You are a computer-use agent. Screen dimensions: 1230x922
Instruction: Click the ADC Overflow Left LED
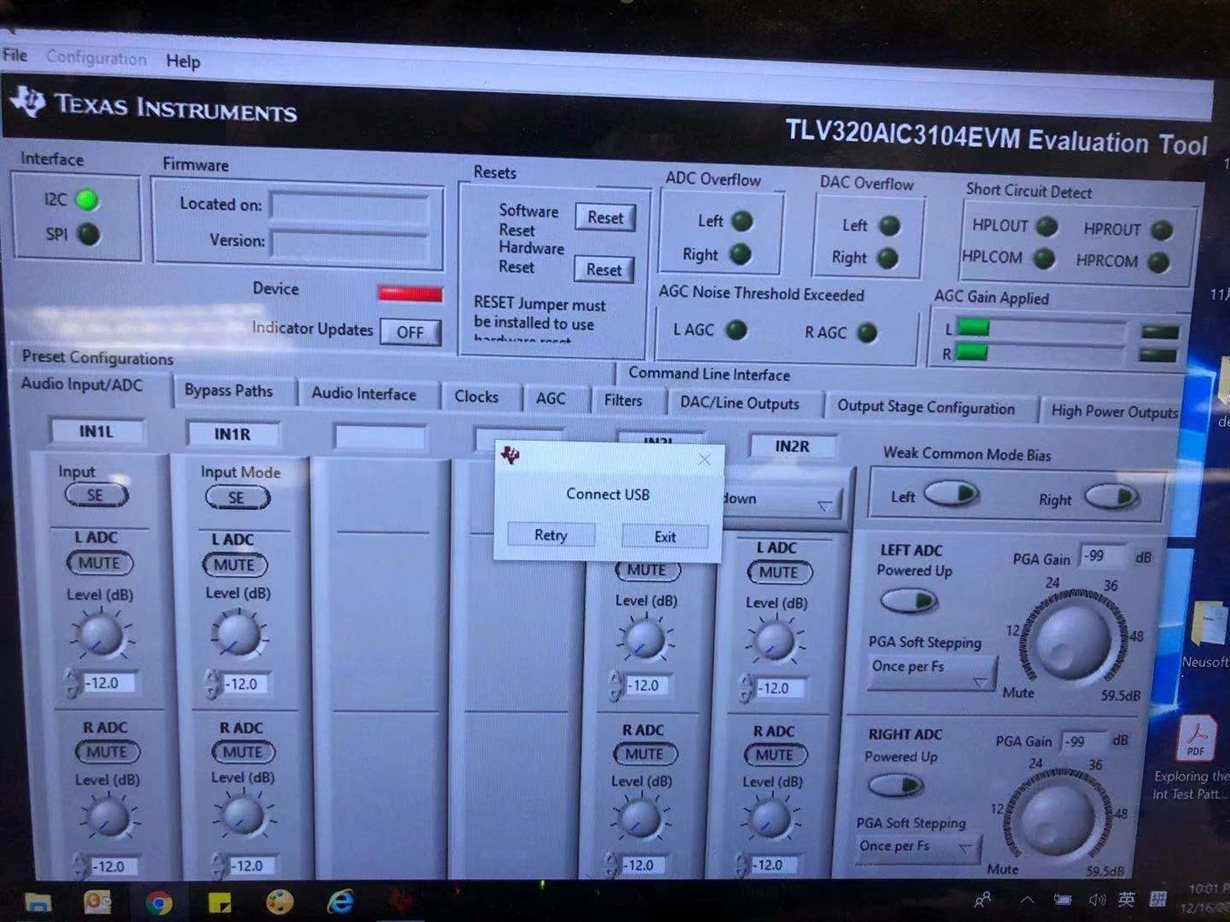[741, 221]
